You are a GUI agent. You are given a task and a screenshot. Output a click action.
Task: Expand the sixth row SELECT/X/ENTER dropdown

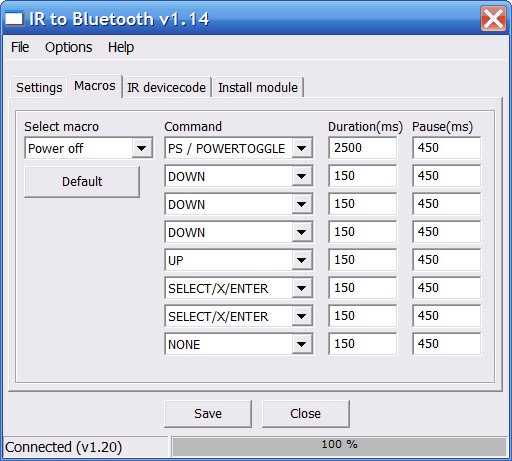(x=302, y=288)
